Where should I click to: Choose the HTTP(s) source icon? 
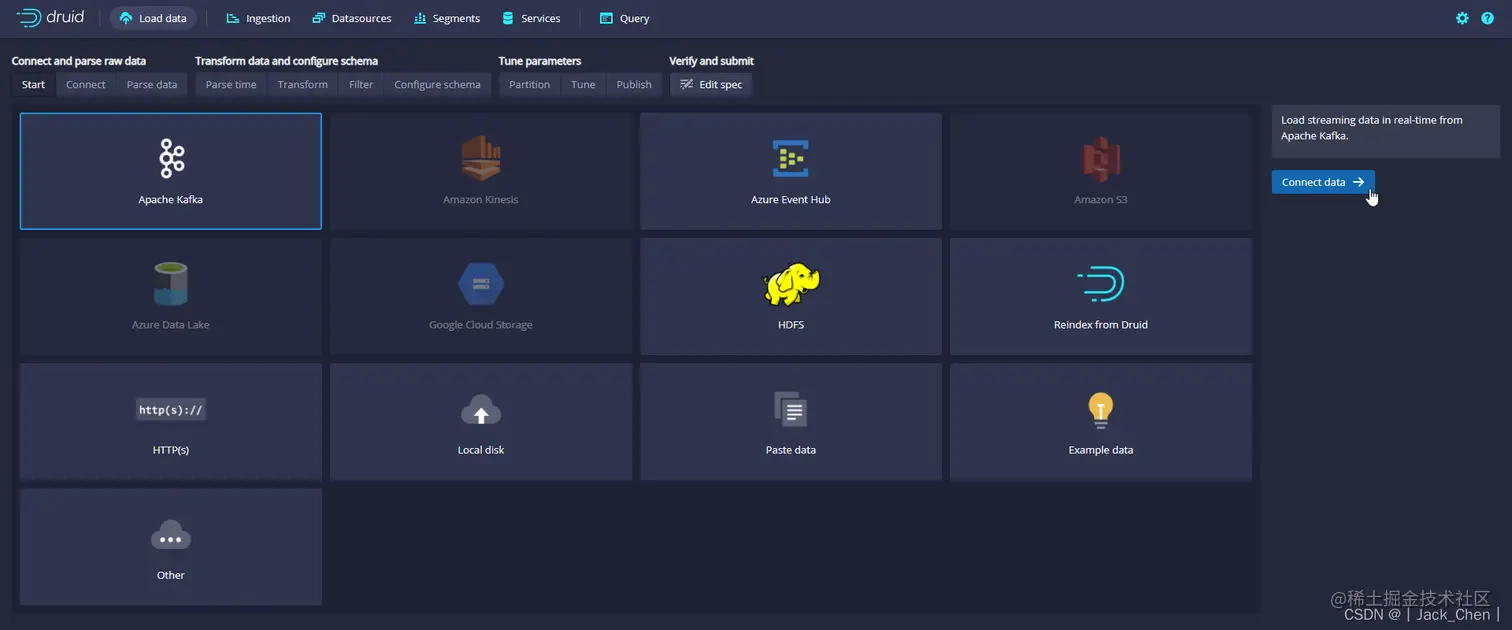tap(171, 410)
